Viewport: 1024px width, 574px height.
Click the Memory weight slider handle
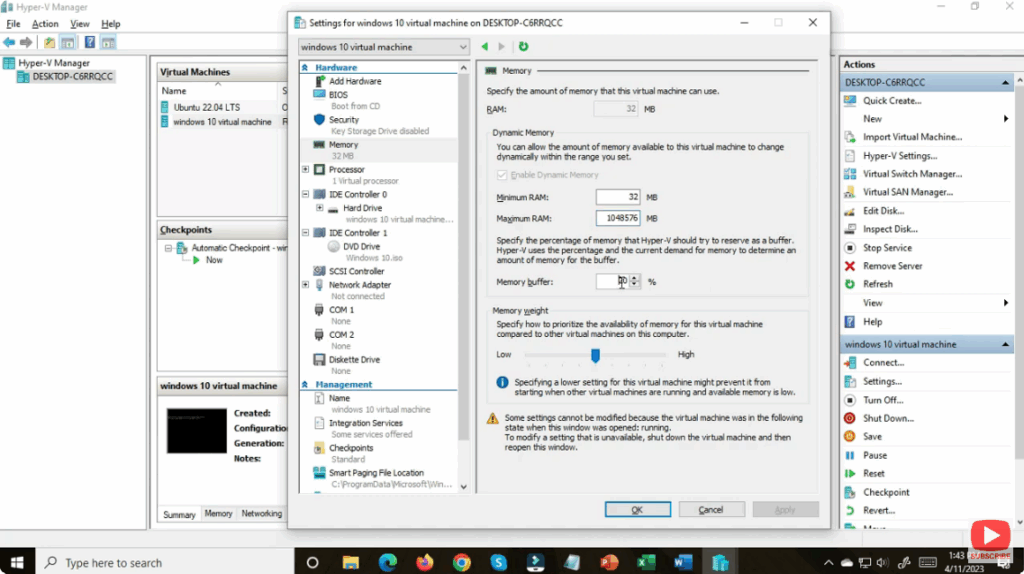point(595,355)
